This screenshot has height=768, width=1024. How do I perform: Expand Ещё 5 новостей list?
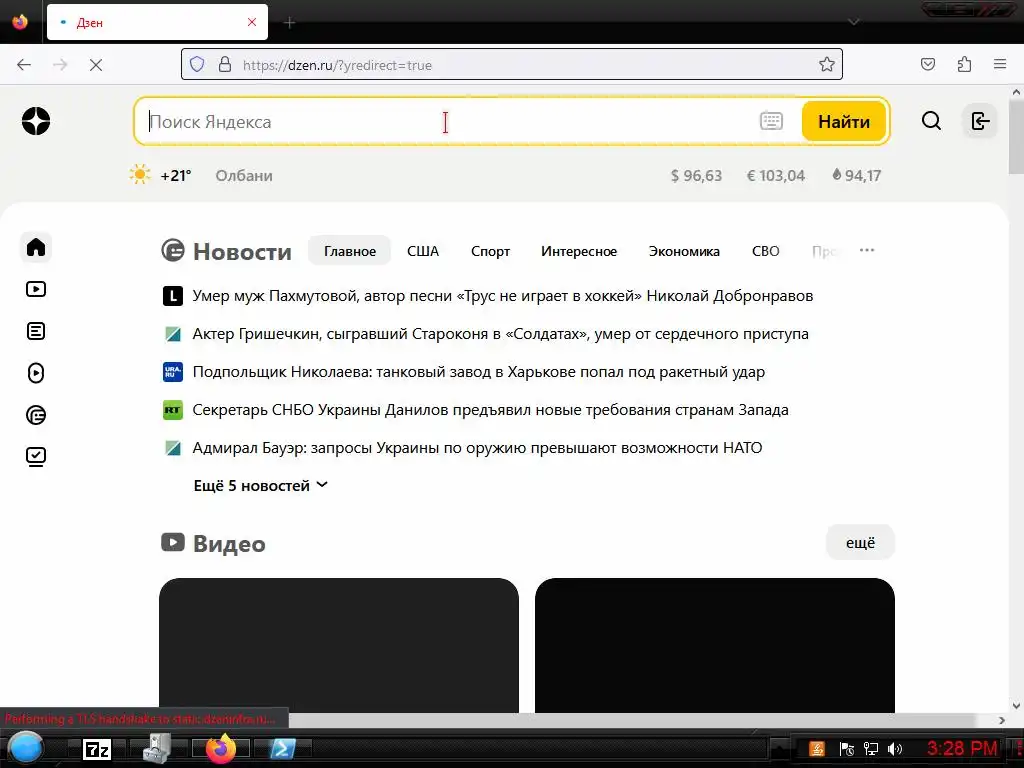[261, 485]
